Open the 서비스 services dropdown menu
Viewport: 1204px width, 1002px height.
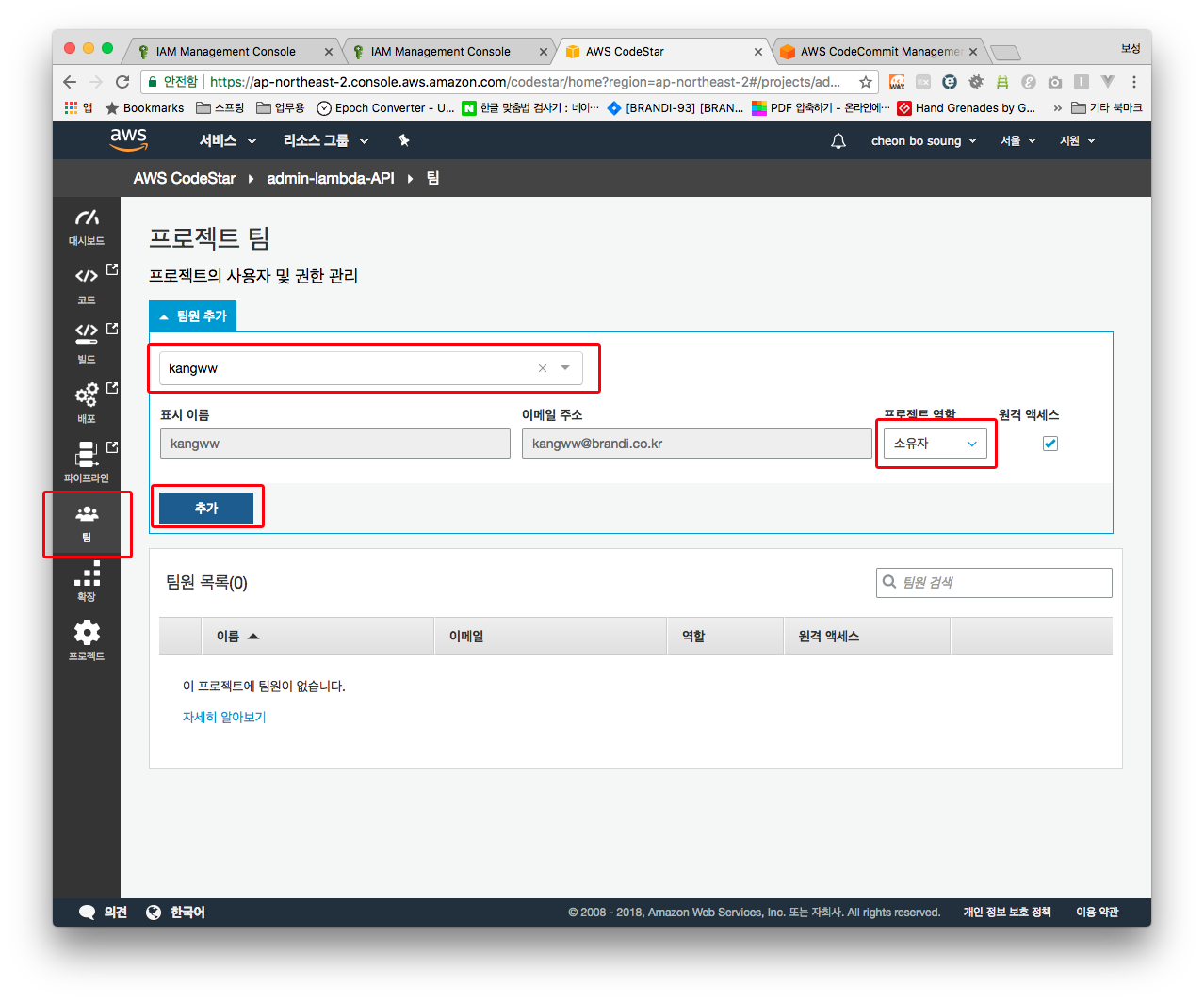[227, 141]
